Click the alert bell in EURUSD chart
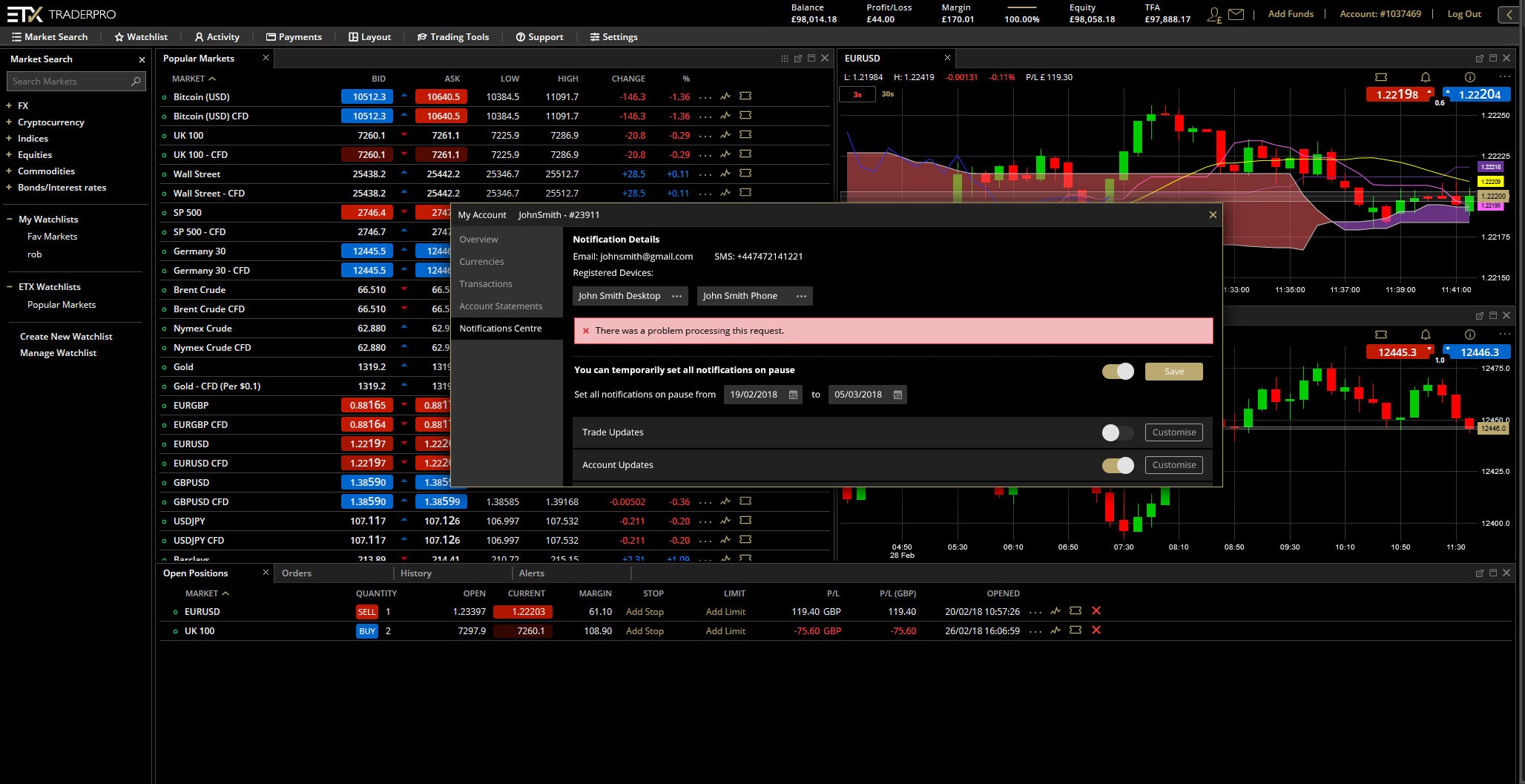This screenshot has height=784, width=1525. click(x=1425, y=77)
